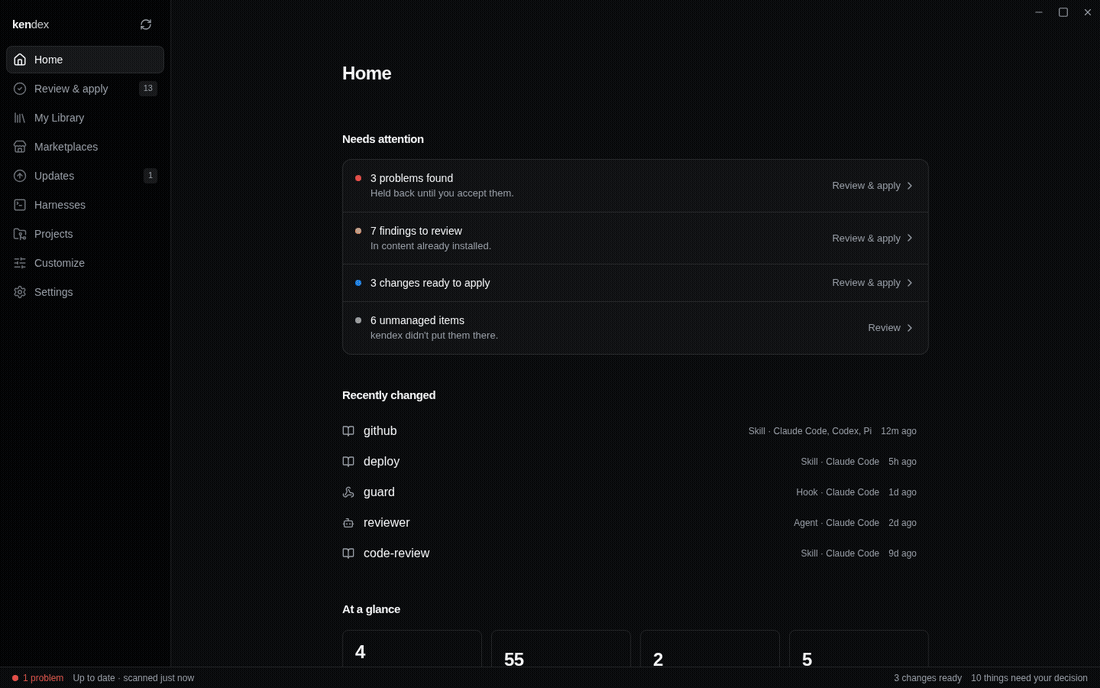Open the Marketplaces section

(x=85, y=147)
